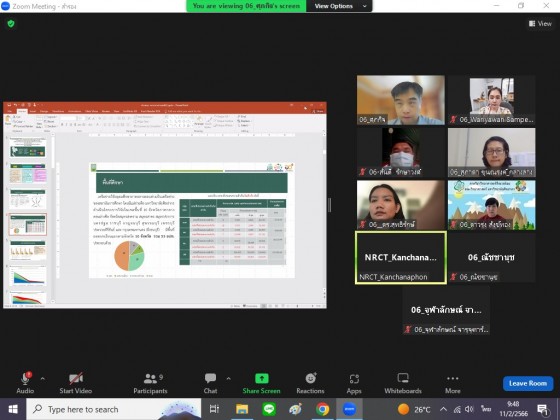Viewport: 560px width, 420px height.
Task: Open Task View on the taskbar
Action: pos(214,409)
